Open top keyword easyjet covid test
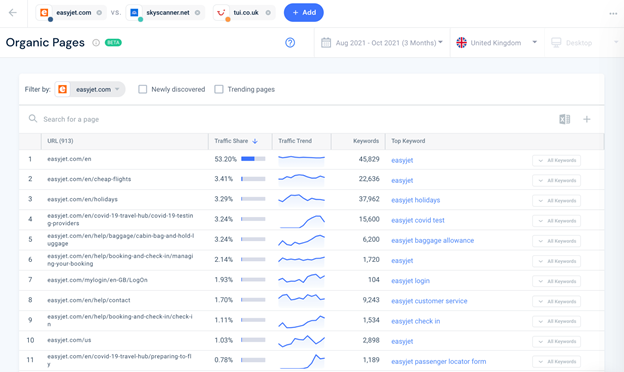Viewport: 624px width, 372px height. click(417, 220)
